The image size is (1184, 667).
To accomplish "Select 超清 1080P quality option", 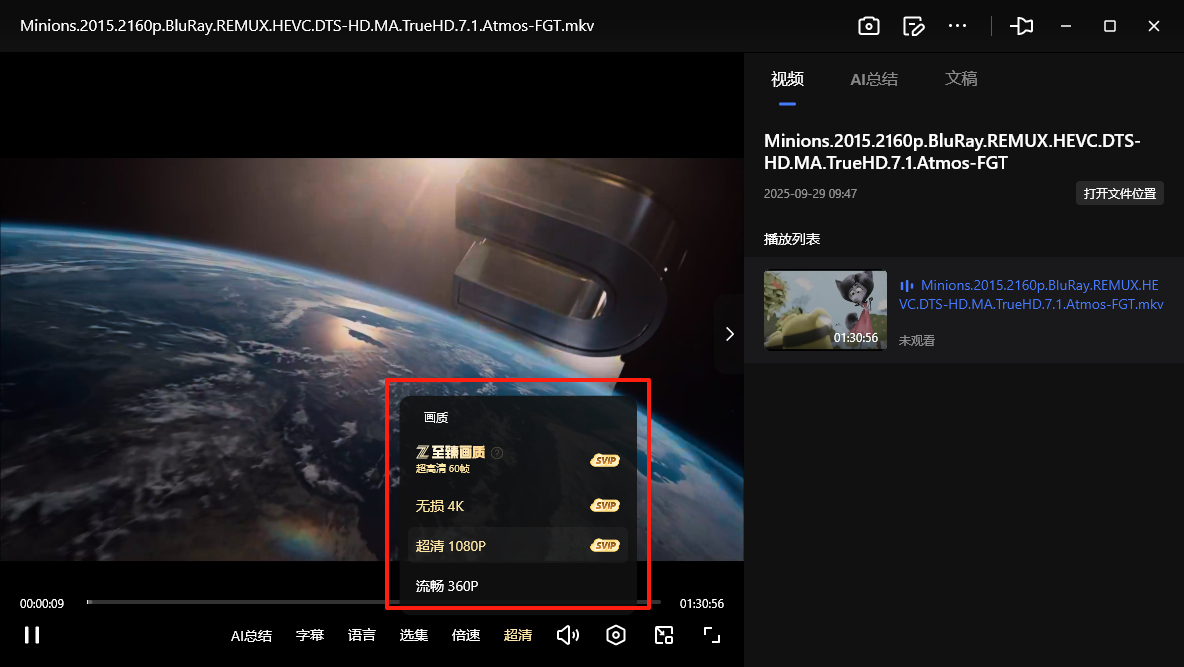I will pyautogui.click(x=450, y=546).
